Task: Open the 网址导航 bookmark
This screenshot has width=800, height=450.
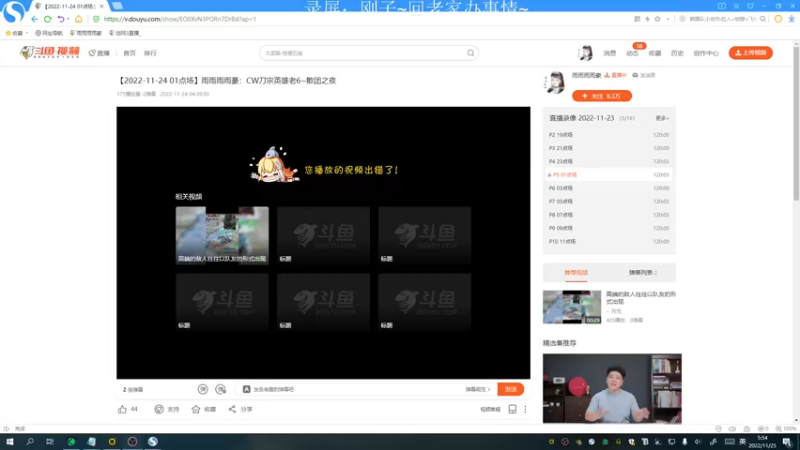Action: pyautogui.click(x=48, y=33)
